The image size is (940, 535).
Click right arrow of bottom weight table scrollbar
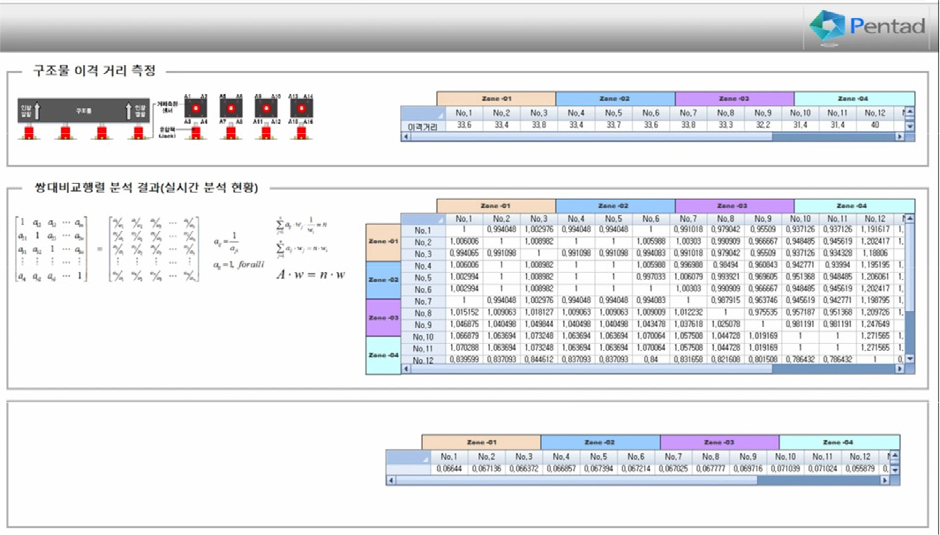click(884, 480)
